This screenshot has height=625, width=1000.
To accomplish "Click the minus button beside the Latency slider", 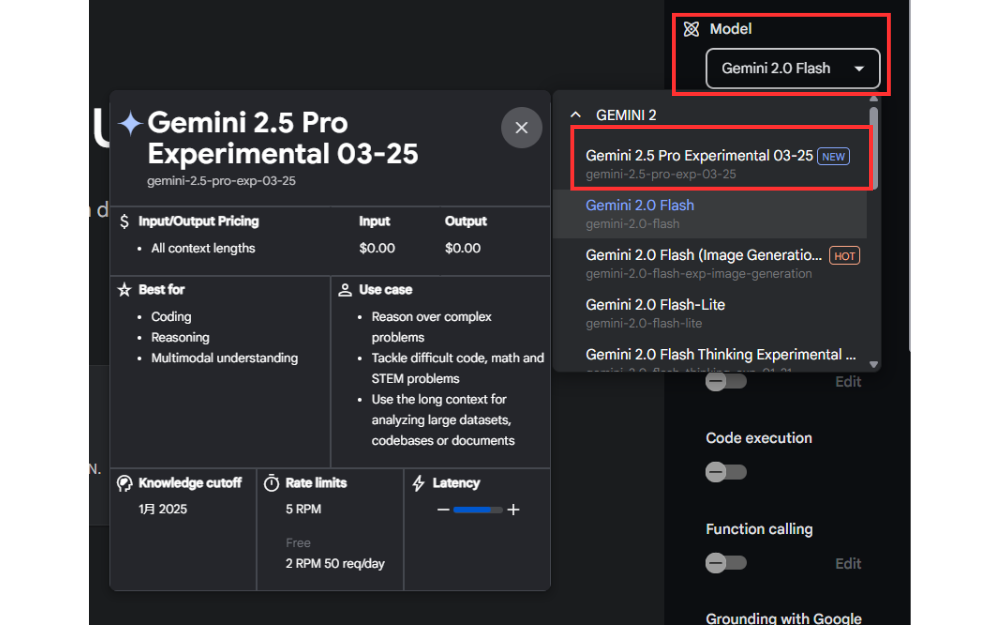I will click(443, 510).
